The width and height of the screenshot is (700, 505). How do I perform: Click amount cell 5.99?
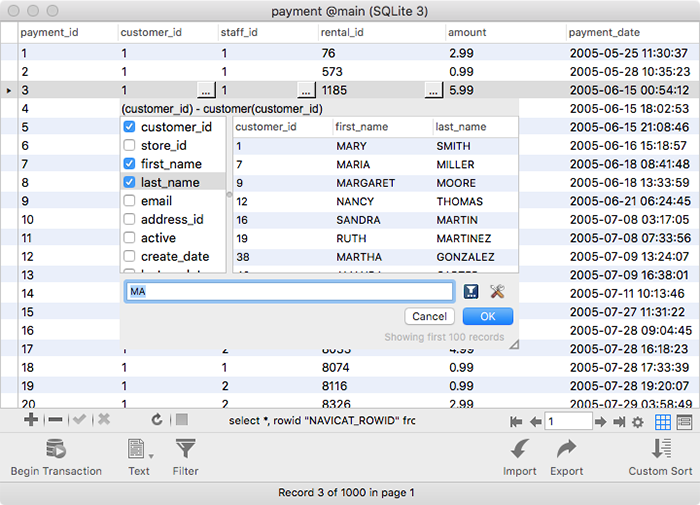coord(461,90)
